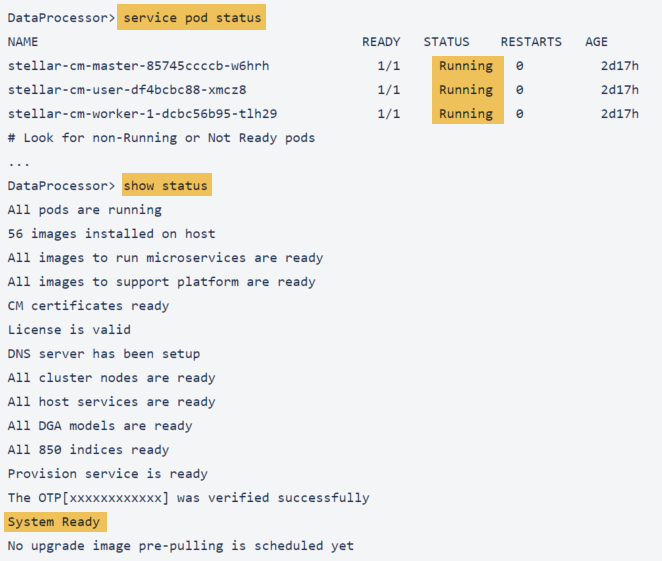Image resolution: width=662 pixels, height=561 pixels.
Task: Select the stellar-cm-user pod name
Action: tap(126, 90)
